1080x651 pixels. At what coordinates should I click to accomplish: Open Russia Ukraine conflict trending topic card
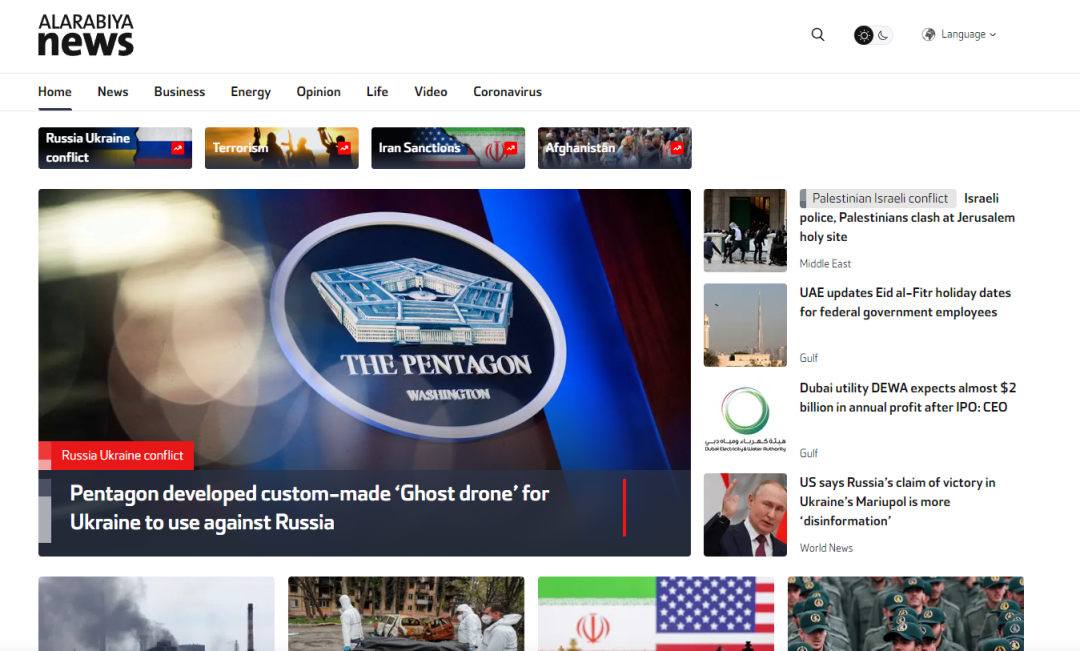(115, 148)
